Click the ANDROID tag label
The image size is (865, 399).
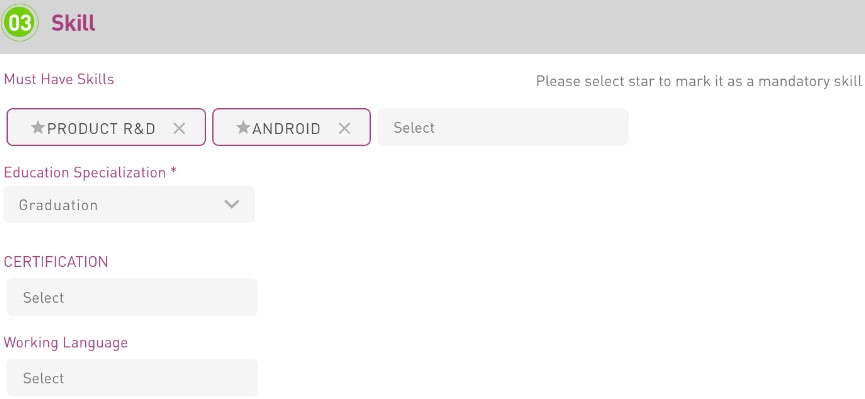point(286,129)
